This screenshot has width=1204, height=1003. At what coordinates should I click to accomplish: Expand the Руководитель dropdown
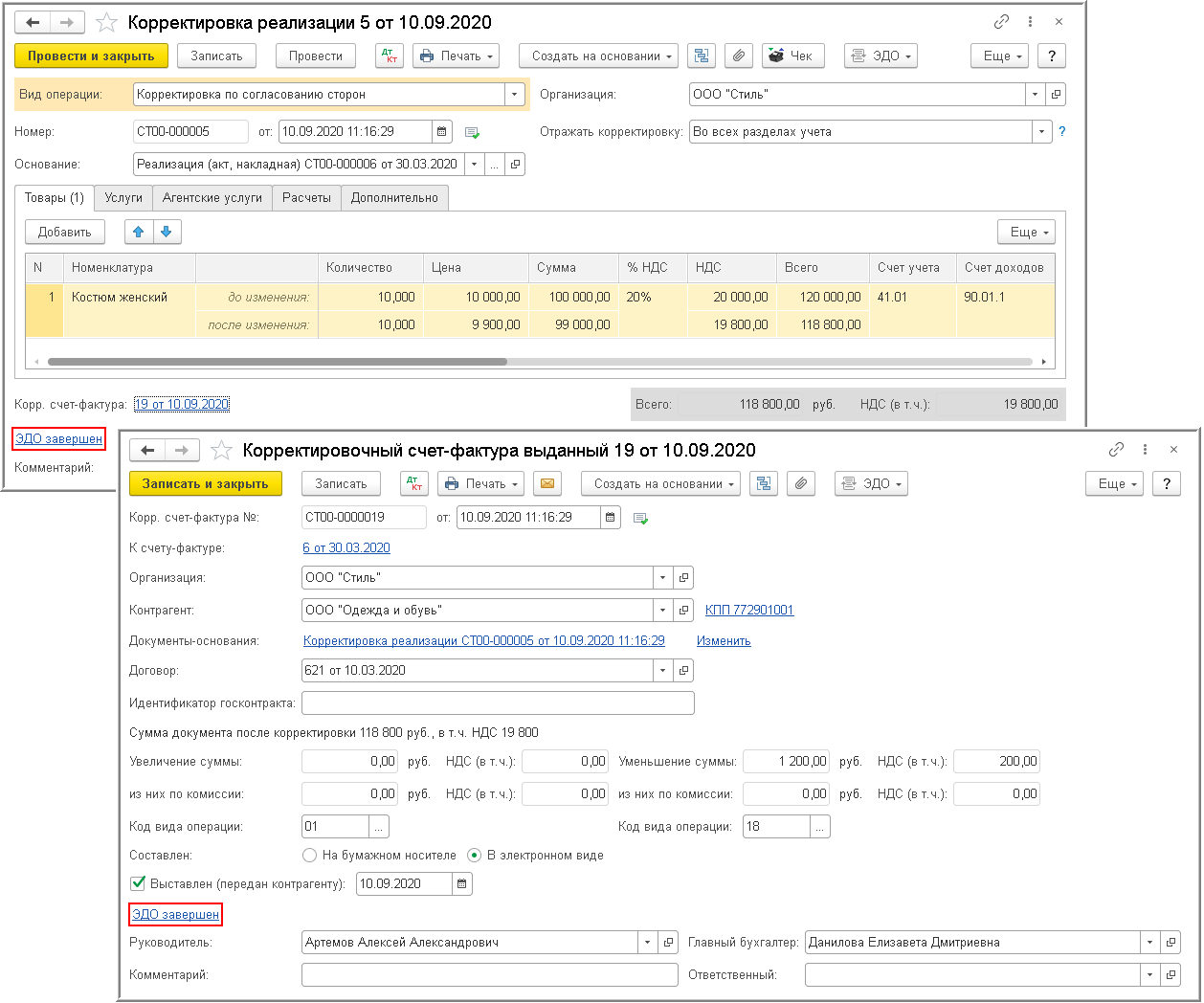tap(648, 942)
